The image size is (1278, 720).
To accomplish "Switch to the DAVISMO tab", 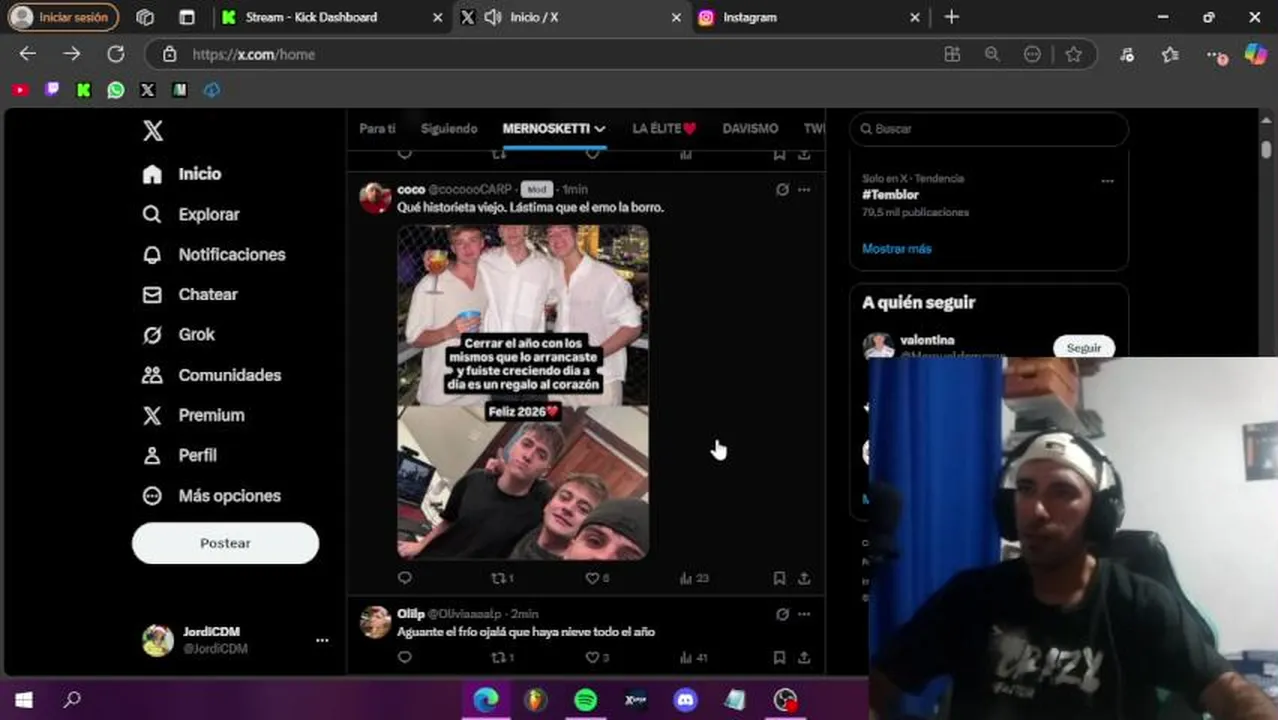I will click(x=750, y=129).
